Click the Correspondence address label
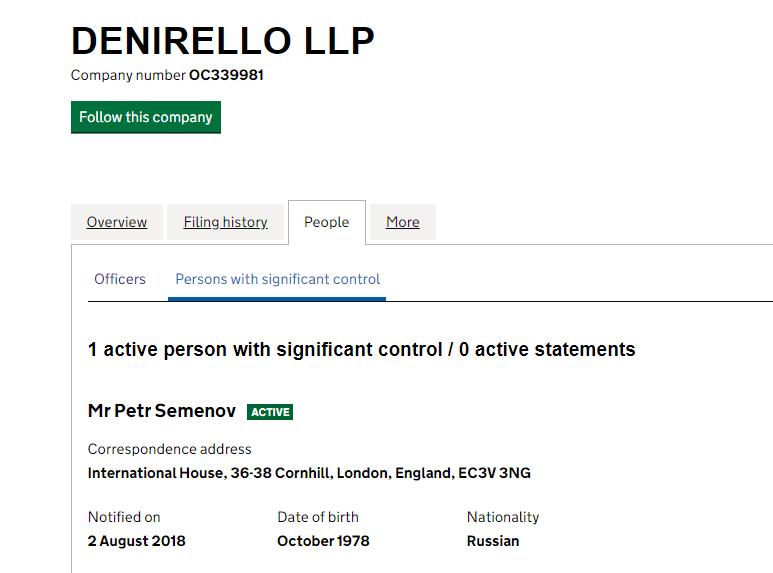The width and height of the screenshot is (773, 573). pos(170,449)
